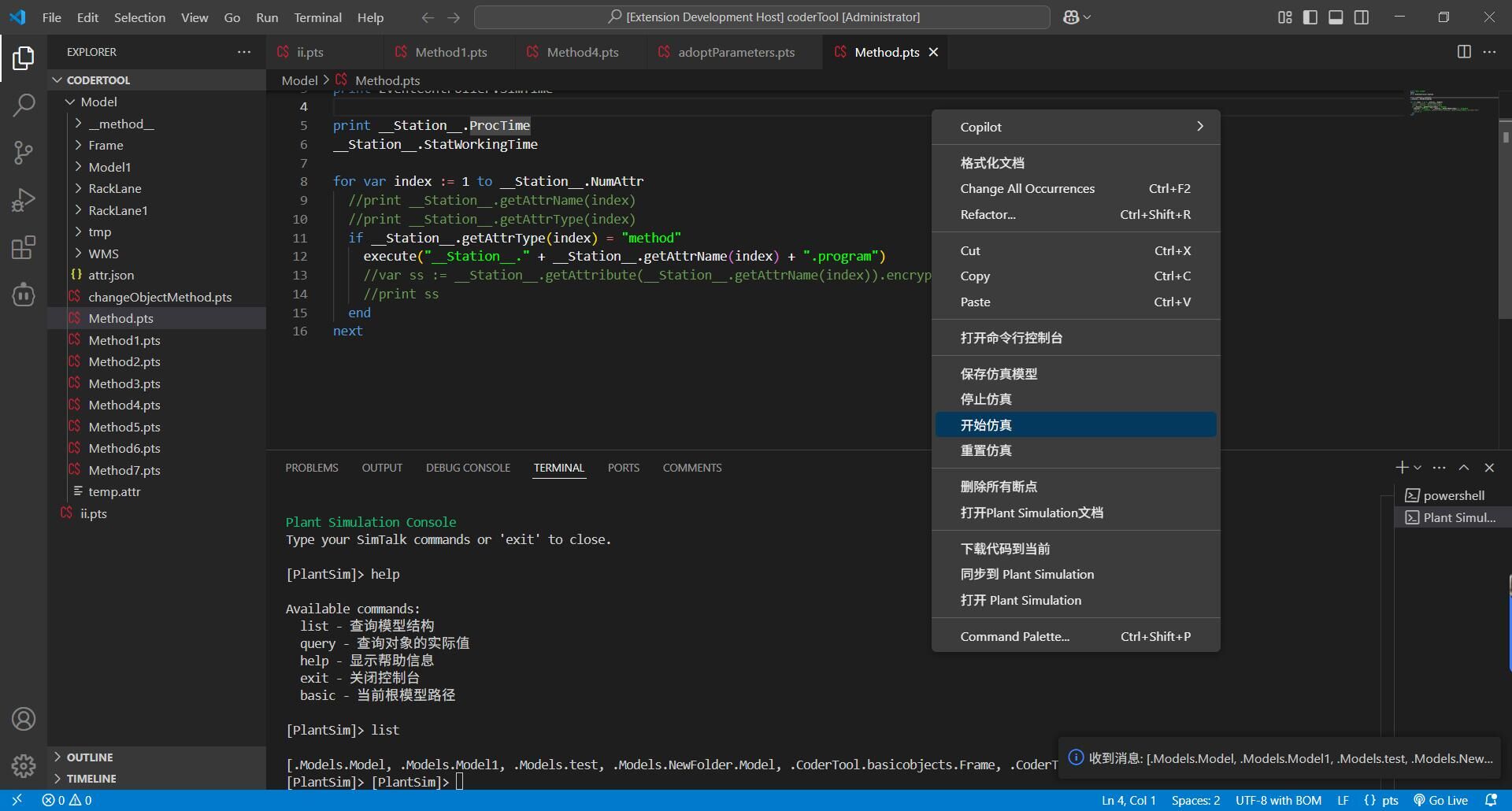Open the Search view in activity bar
1512x811 pixels.
pyautogui.click(x=24, y=105)
